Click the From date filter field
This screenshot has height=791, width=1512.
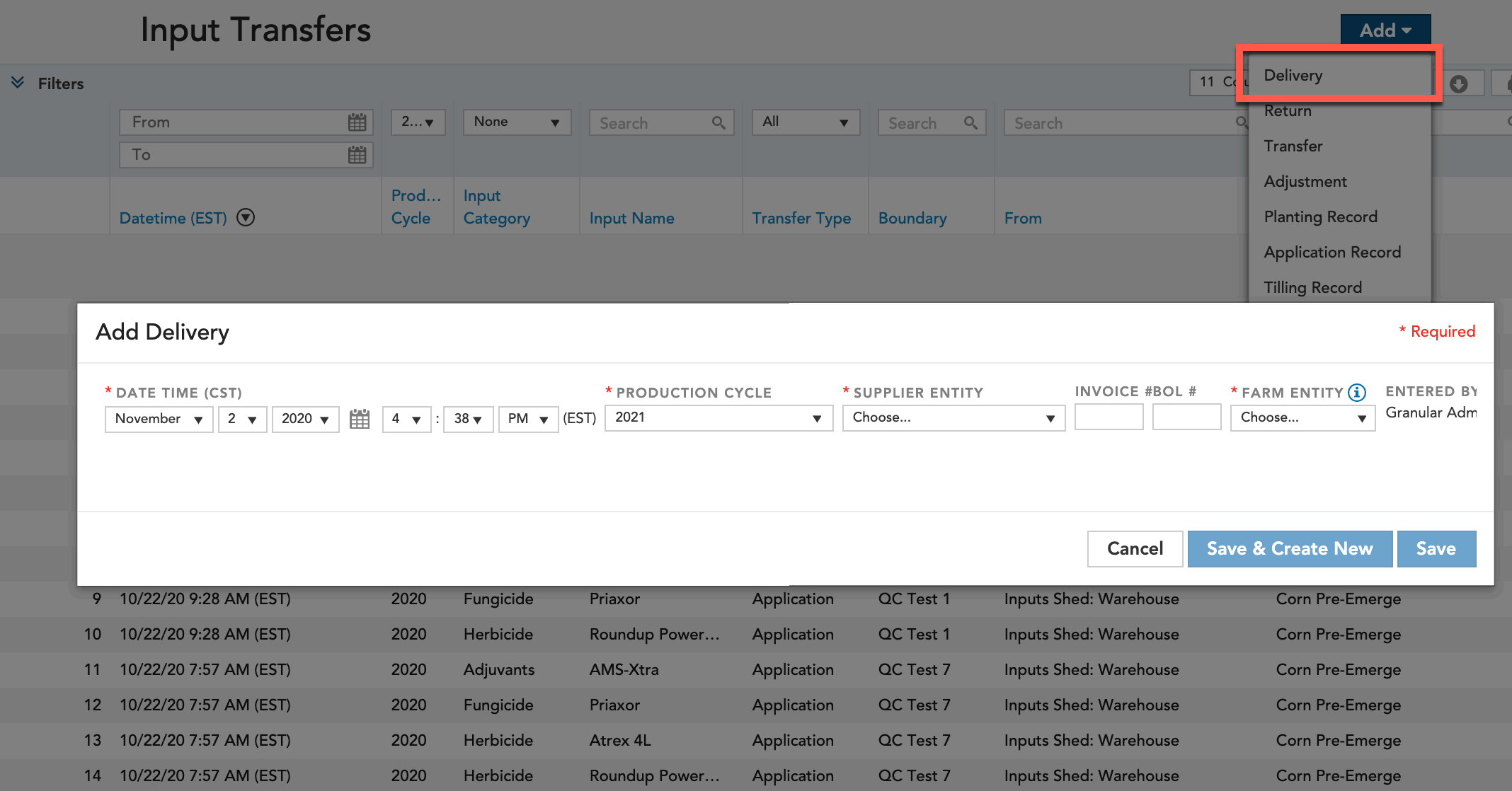click(x=246, y=122)
